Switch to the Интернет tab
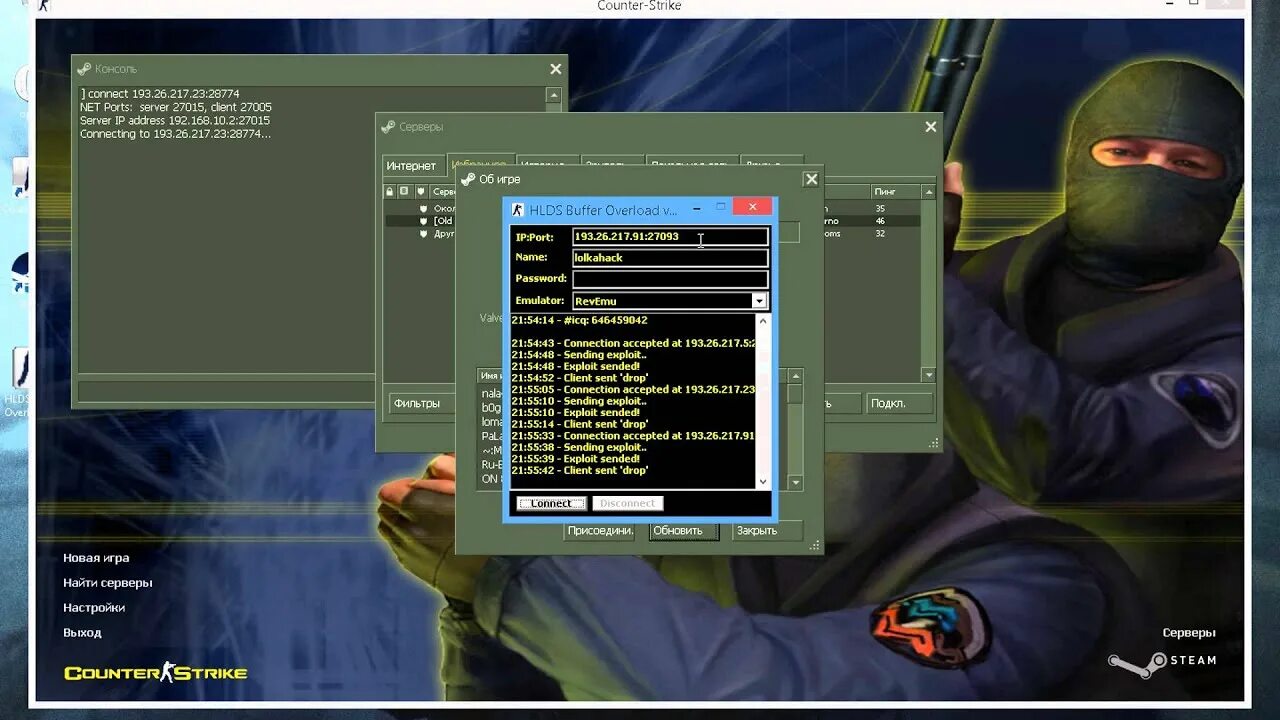Viewport: 1280px width, 720px height. pyautogui.click(x=412, y=166)
